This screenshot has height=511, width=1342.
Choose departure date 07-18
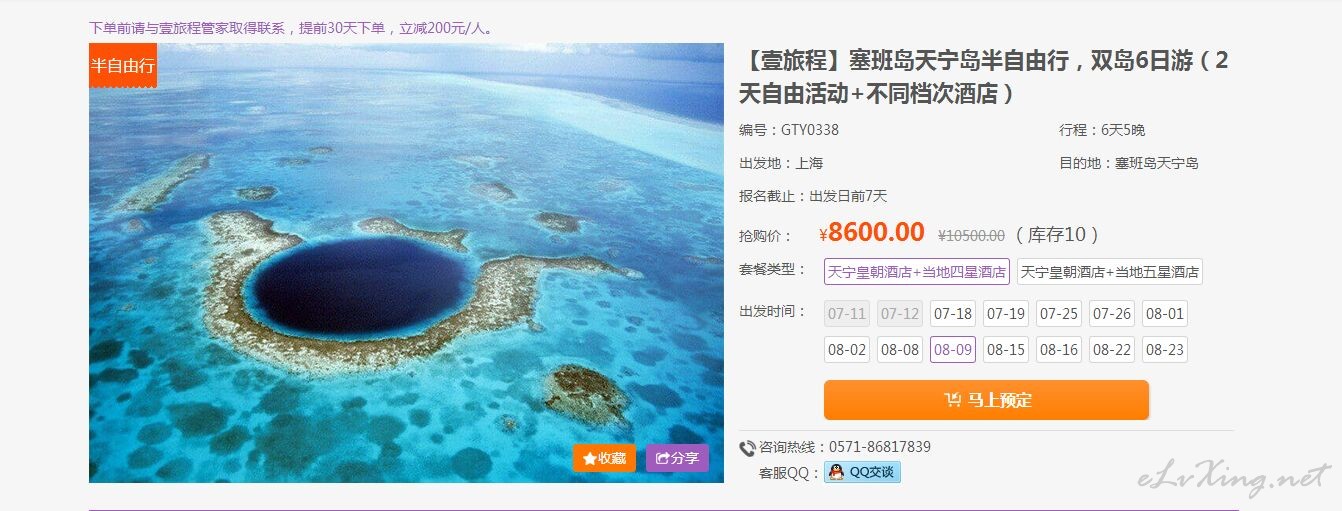pos(953,314)
